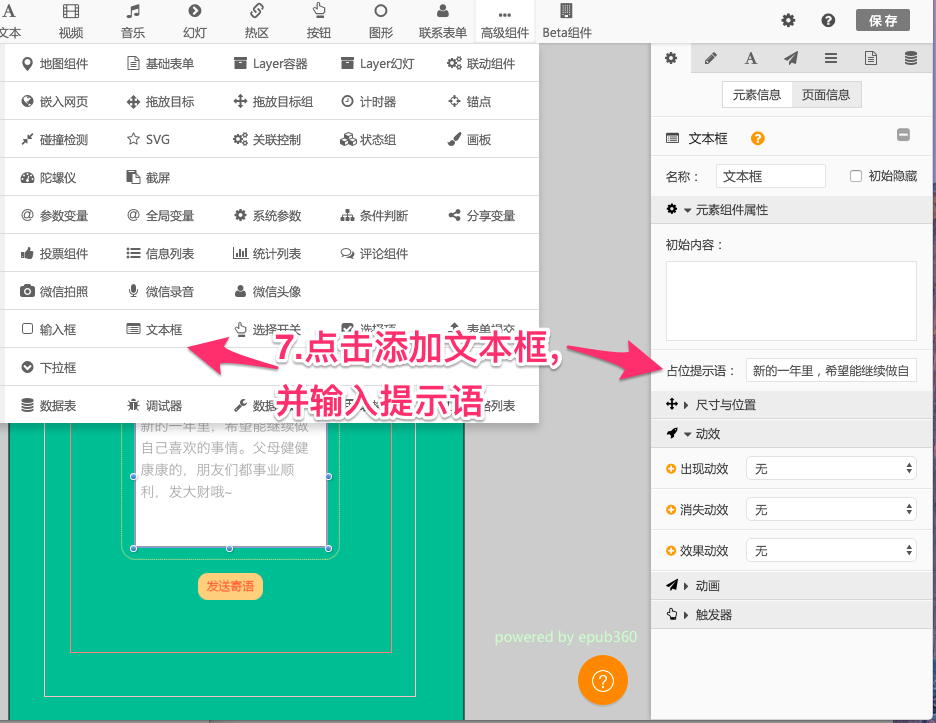The height and width of the screenshot is (723, 936).
Task: Toggle the 初始隐藏 checkbox
Action: click(x=856, y=176)
